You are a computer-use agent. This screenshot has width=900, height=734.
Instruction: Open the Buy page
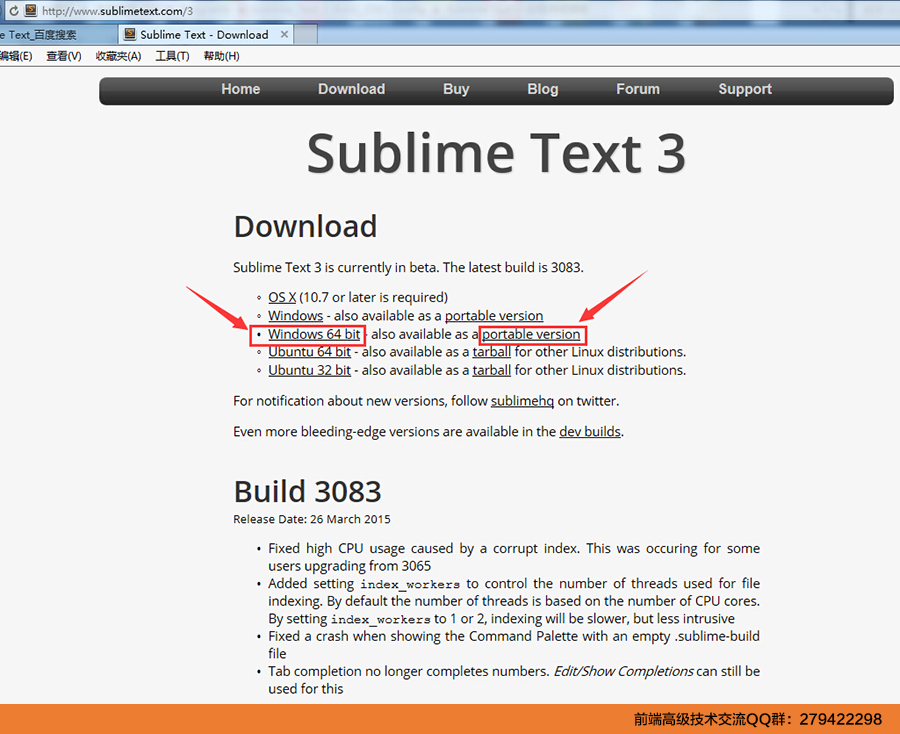click(456, 89)
